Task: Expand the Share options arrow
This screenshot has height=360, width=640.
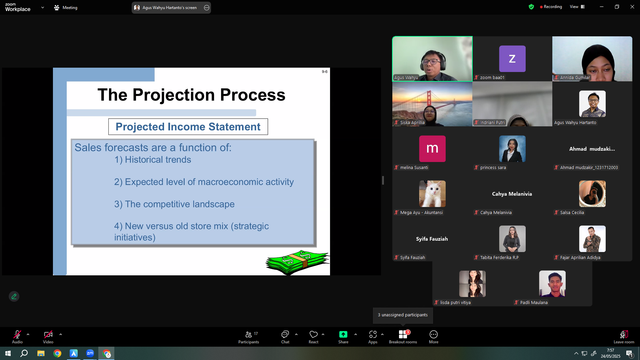Action: pyautogui.click(x=355, y=334)
